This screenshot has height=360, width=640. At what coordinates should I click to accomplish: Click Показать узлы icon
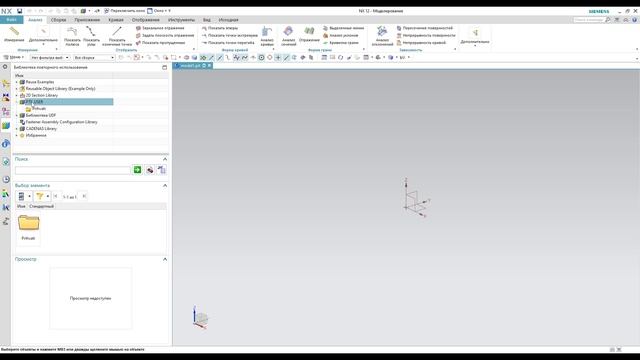tap(91, 36)
